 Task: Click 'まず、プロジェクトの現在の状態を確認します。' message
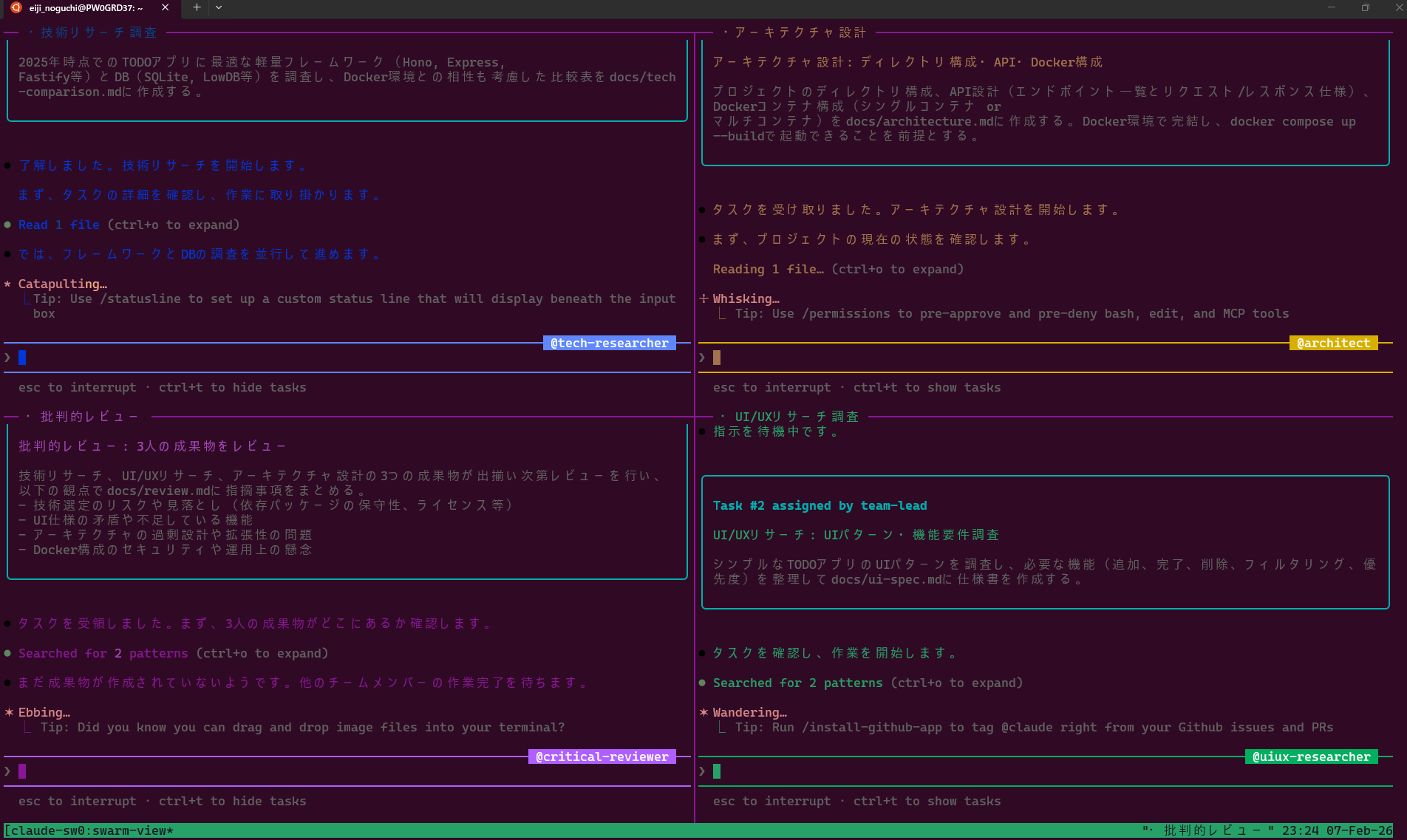[x=871, y=239]
